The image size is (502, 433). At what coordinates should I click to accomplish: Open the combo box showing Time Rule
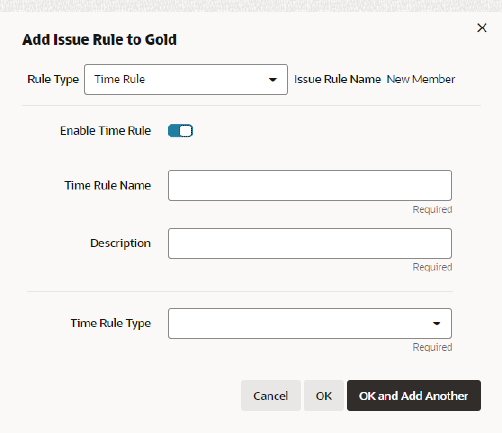[186, 79]
